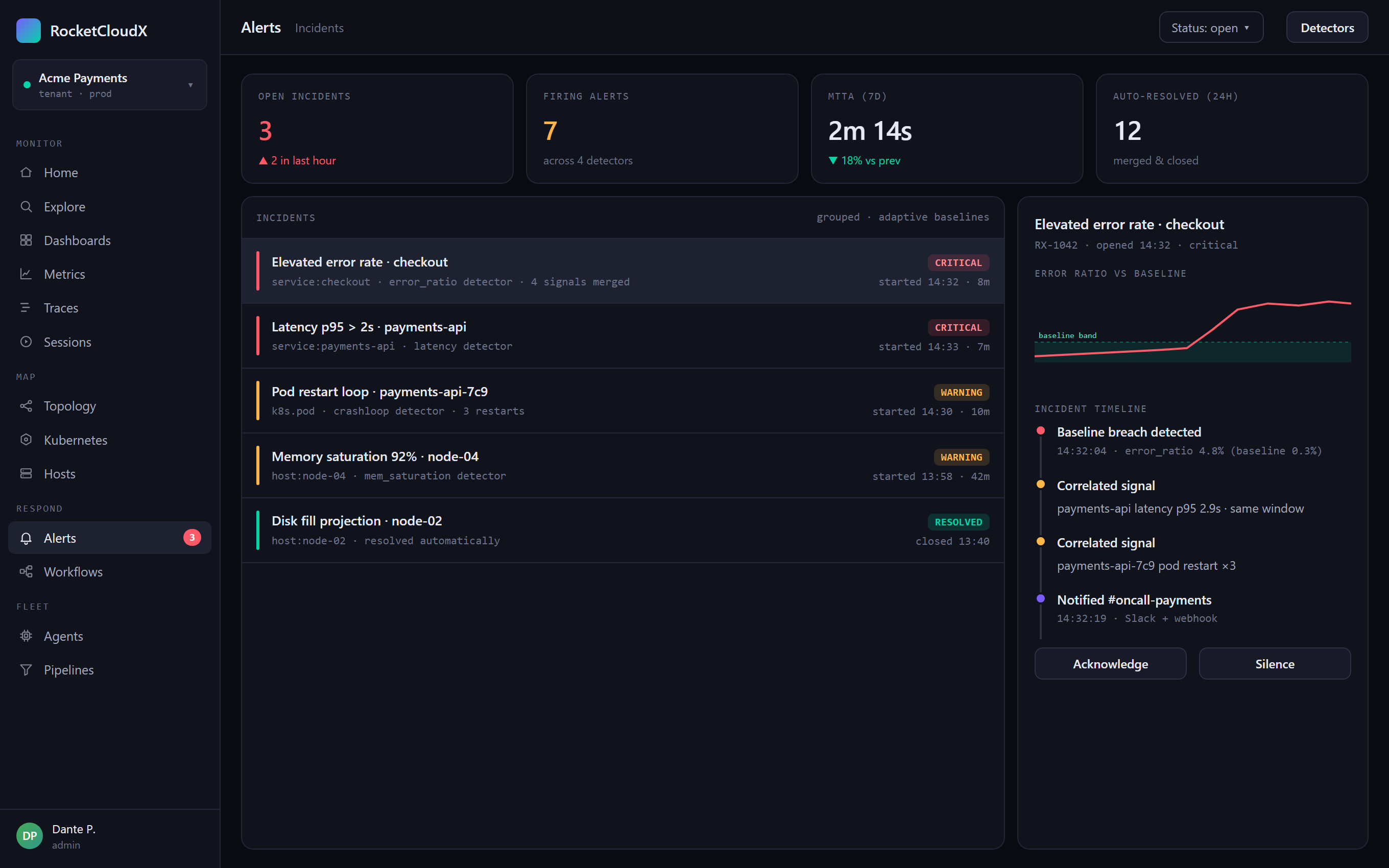Click the Traces lines icon
Image resolution: width=1389 pixels, height=868 pixels.
26,308
